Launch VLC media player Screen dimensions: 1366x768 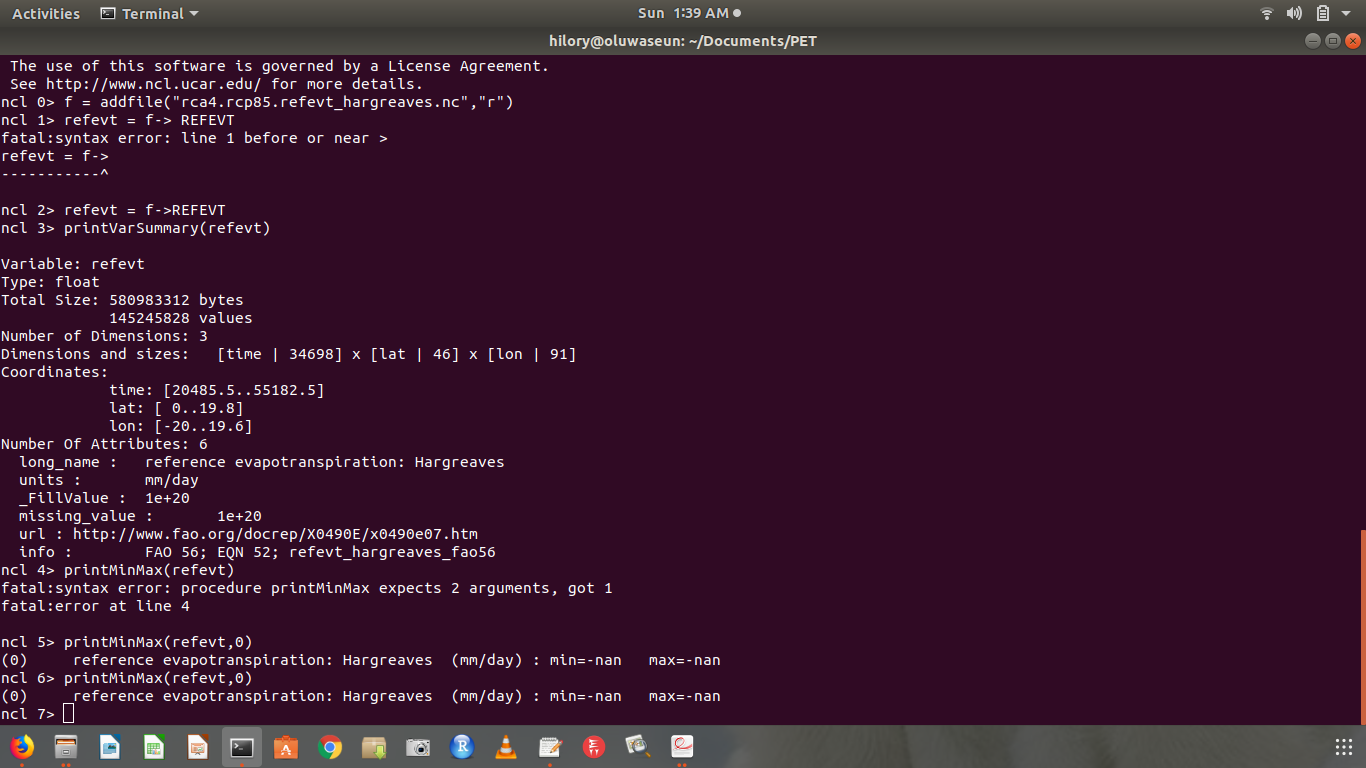coord(506,747)
